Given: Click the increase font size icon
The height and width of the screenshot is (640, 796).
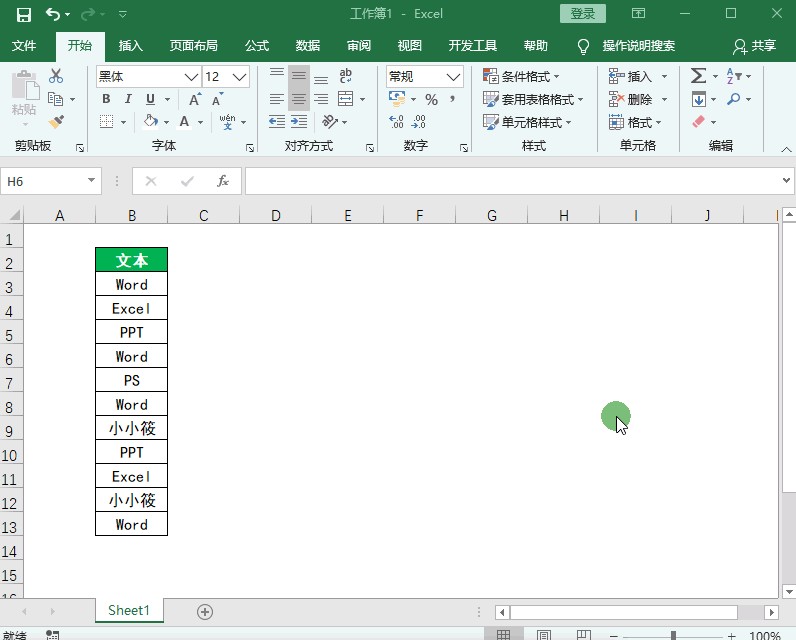Looking at the screenshot, I should coord(195,100).
